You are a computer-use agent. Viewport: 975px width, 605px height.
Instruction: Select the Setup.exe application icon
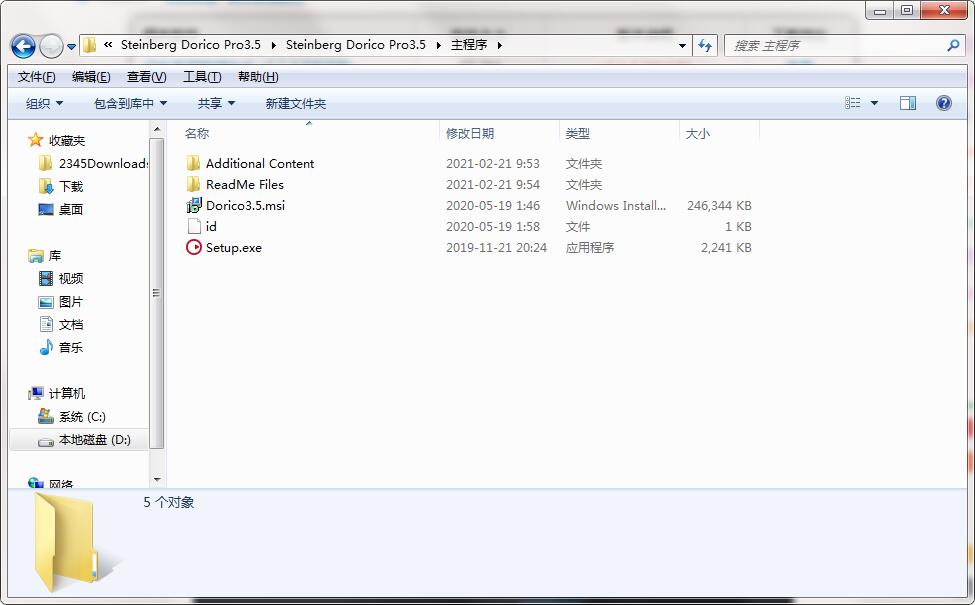(x=193, y=247)
